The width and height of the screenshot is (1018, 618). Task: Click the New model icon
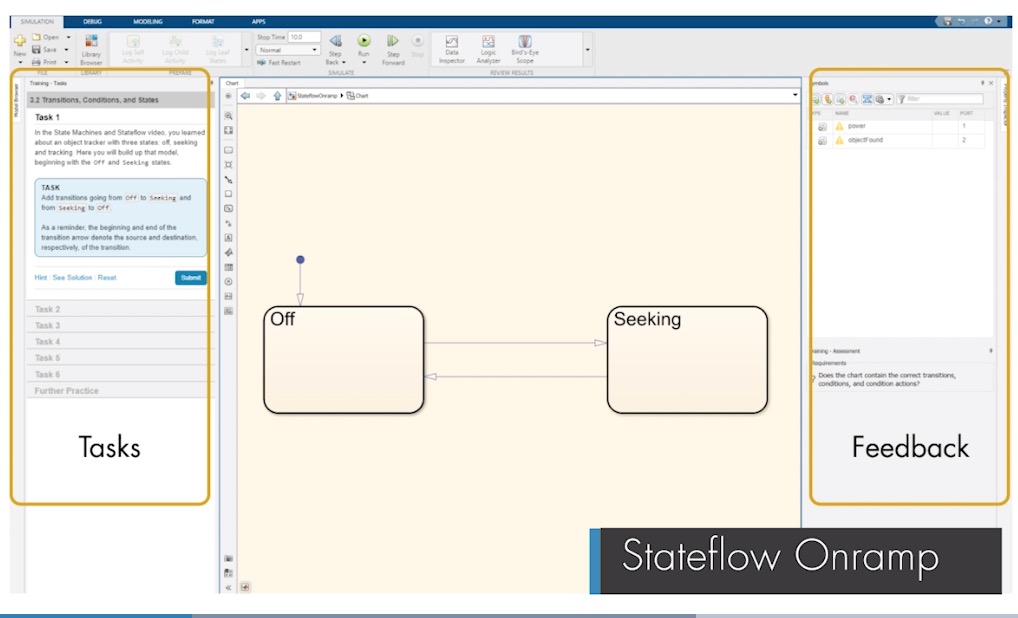(x=20, y=42)
